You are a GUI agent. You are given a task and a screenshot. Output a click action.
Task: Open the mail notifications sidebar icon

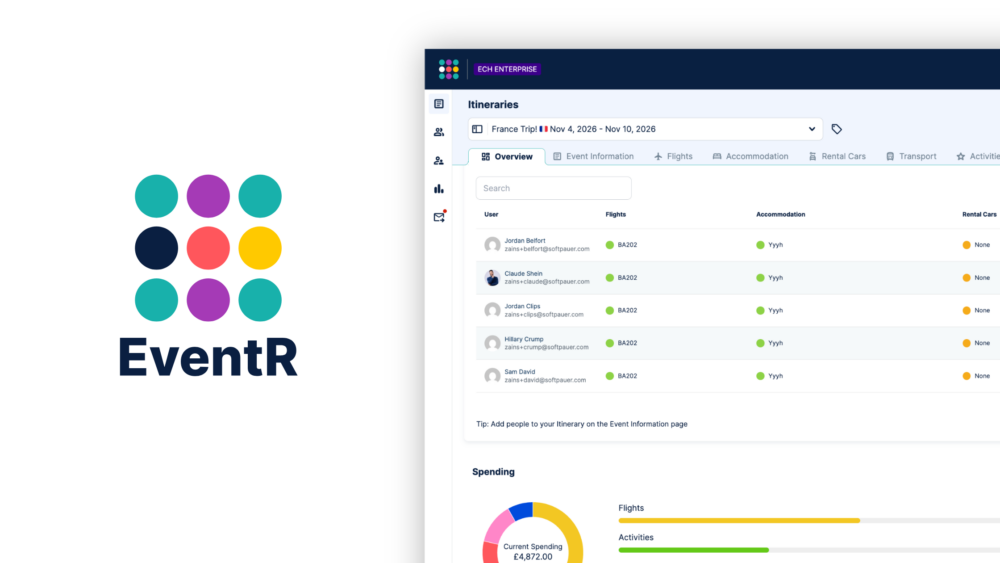tap(439, 217)
